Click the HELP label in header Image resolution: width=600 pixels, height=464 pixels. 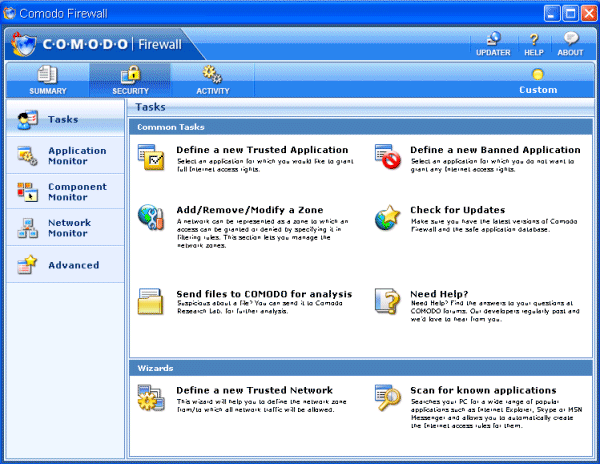tap(534, 52)
